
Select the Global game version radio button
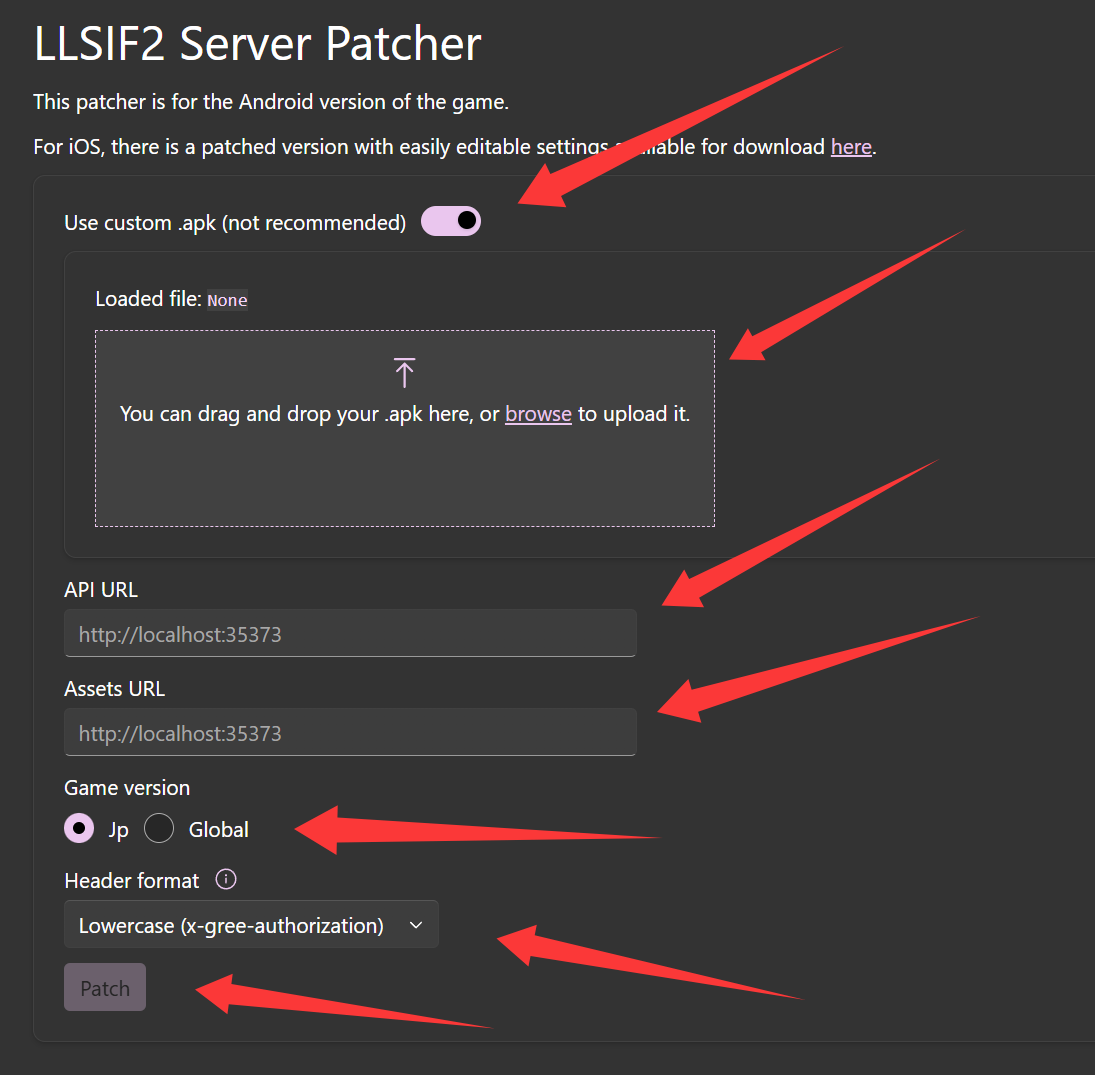(x=159, y=829)
